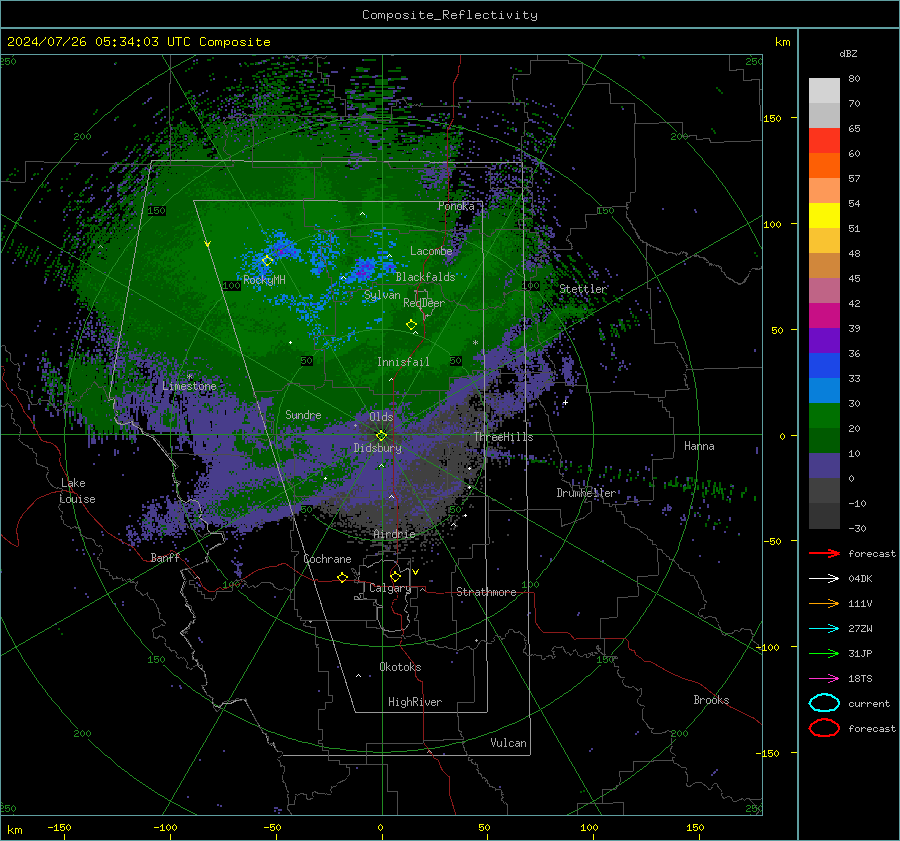Click the Hanna town label
Screen dimensions: 900x841
point(699,446)
